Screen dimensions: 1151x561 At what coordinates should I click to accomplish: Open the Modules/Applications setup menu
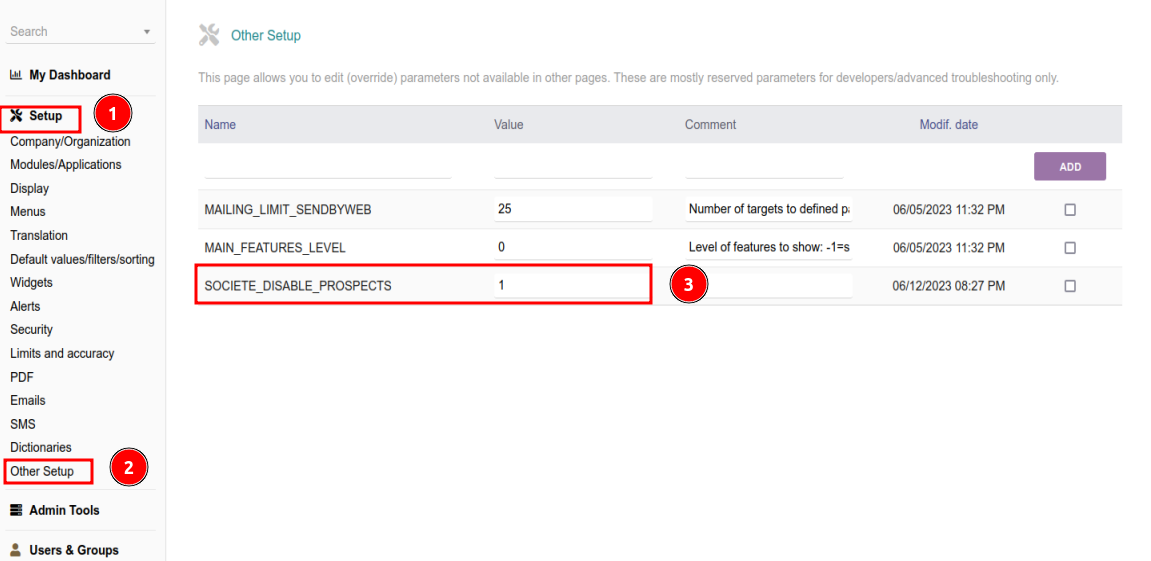[66, 164]
